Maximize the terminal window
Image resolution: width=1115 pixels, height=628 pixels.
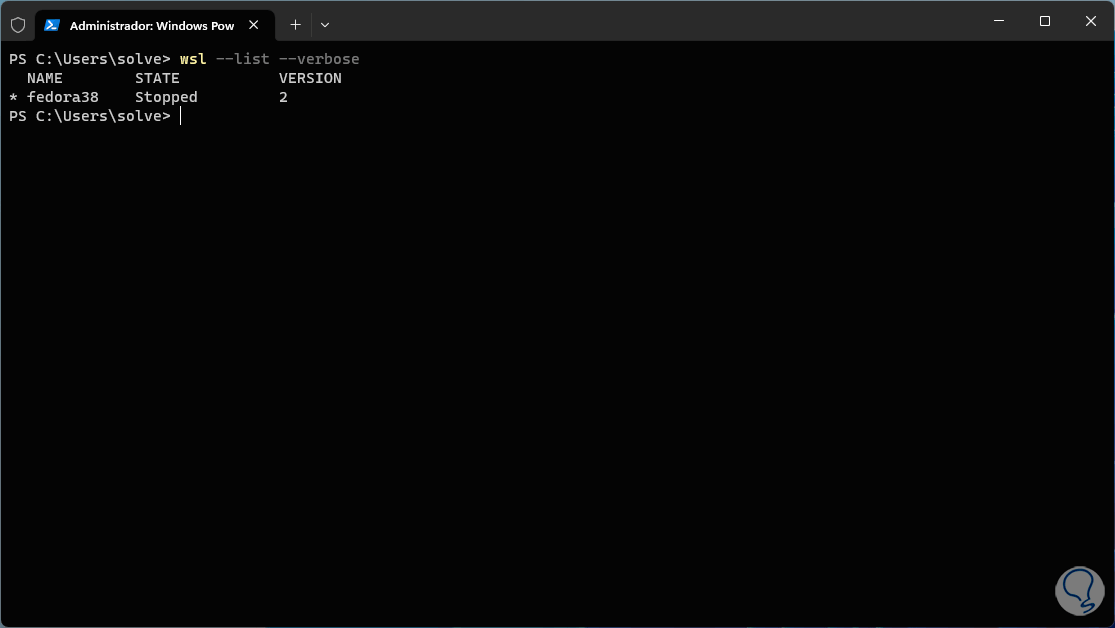click(1045, 21)
